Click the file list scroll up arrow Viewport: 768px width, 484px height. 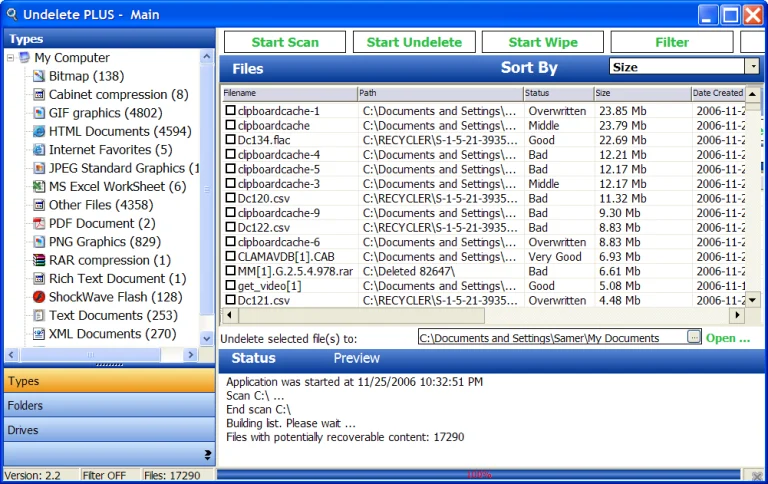(752, 94)
